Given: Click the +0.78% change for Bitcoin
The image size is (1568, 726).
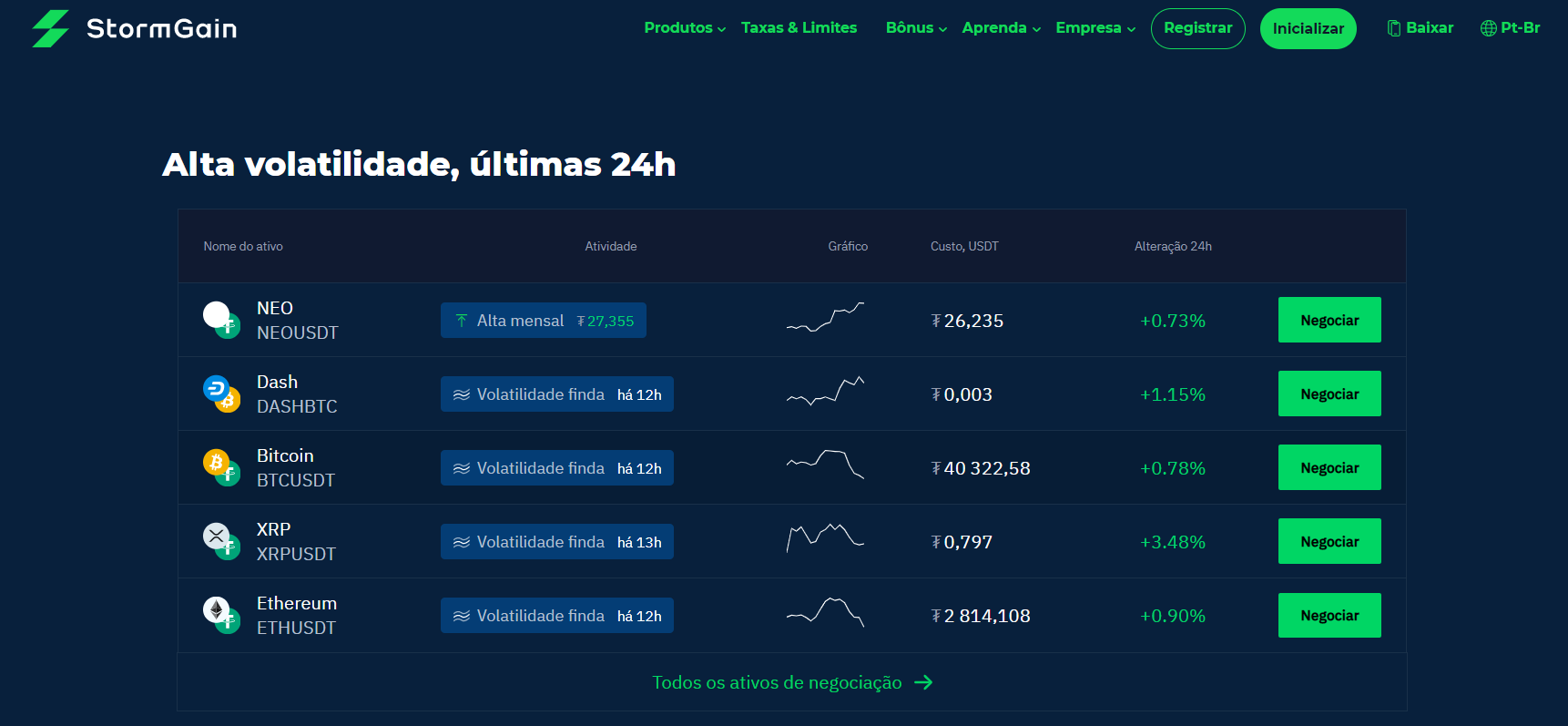Looking at the screenshot, I should 1173,468.
